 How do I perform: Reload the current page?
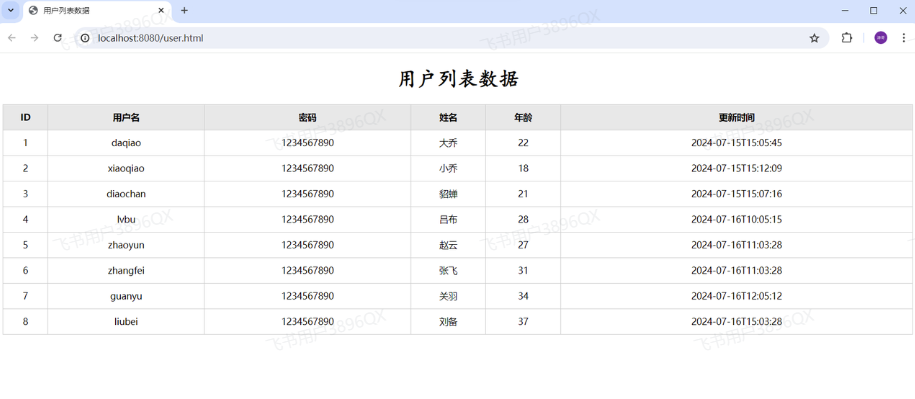point(57,38)
